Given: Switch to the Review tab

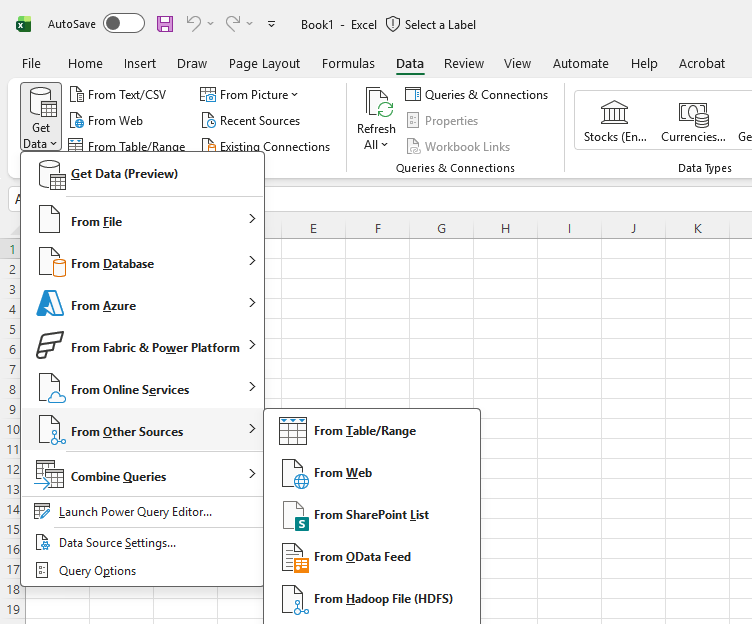Looking at the screenshot, I should pyautogui.click(x=464, y=63).
